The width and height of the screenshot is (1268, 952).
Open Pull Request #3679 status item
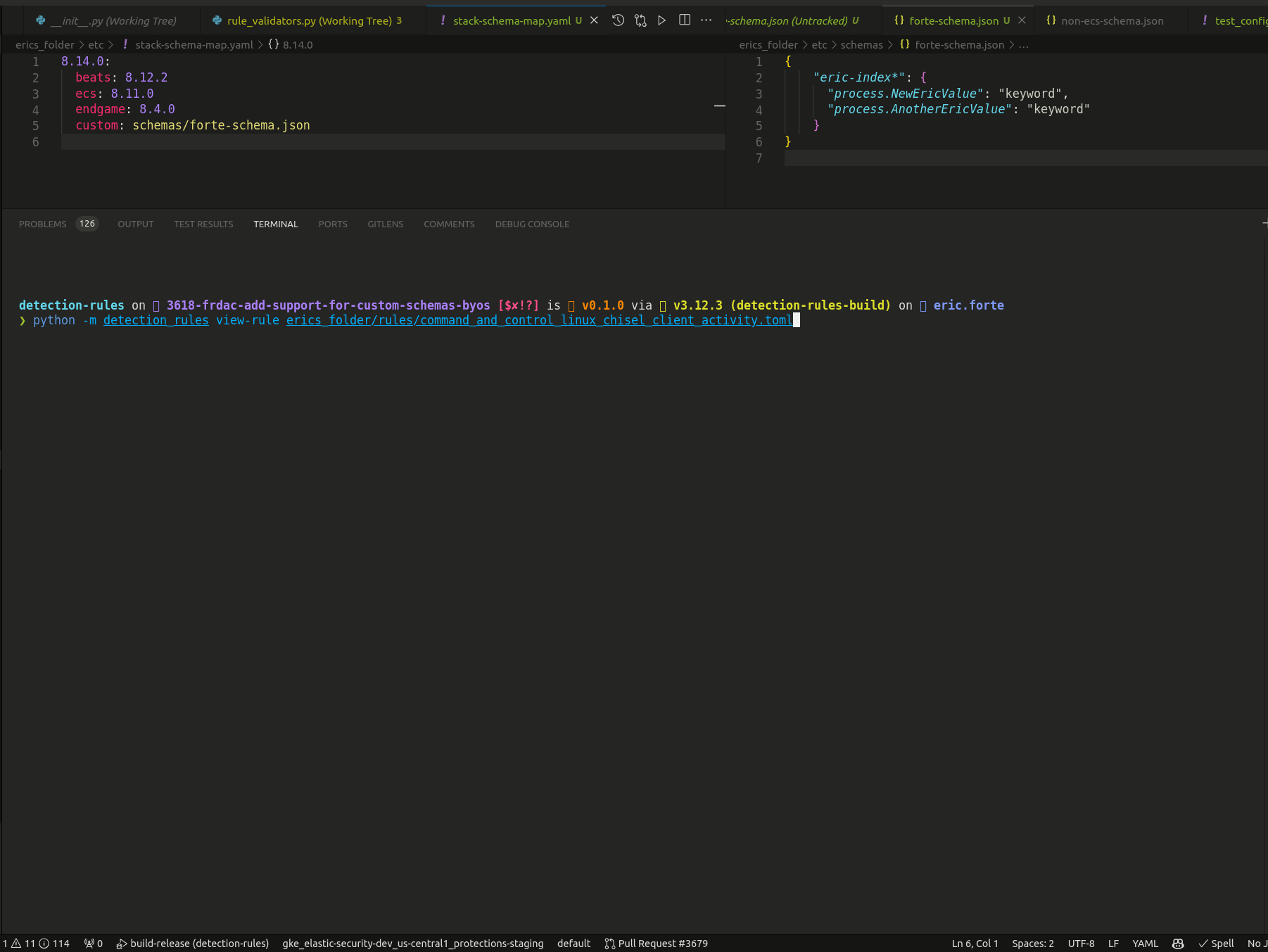pos(656,944)
